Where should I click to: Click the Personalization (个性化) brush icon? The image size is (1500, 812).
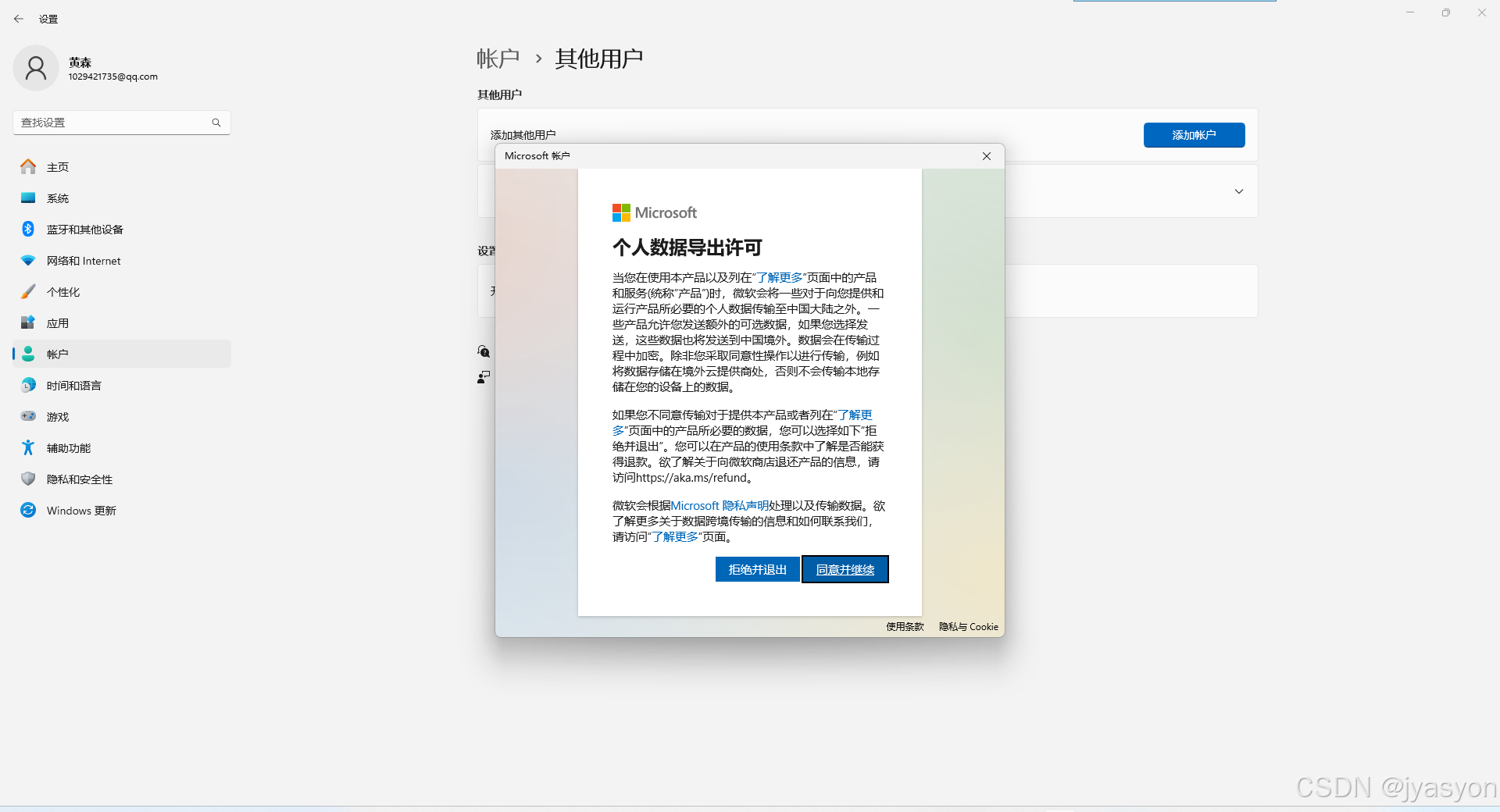(28, 291)
